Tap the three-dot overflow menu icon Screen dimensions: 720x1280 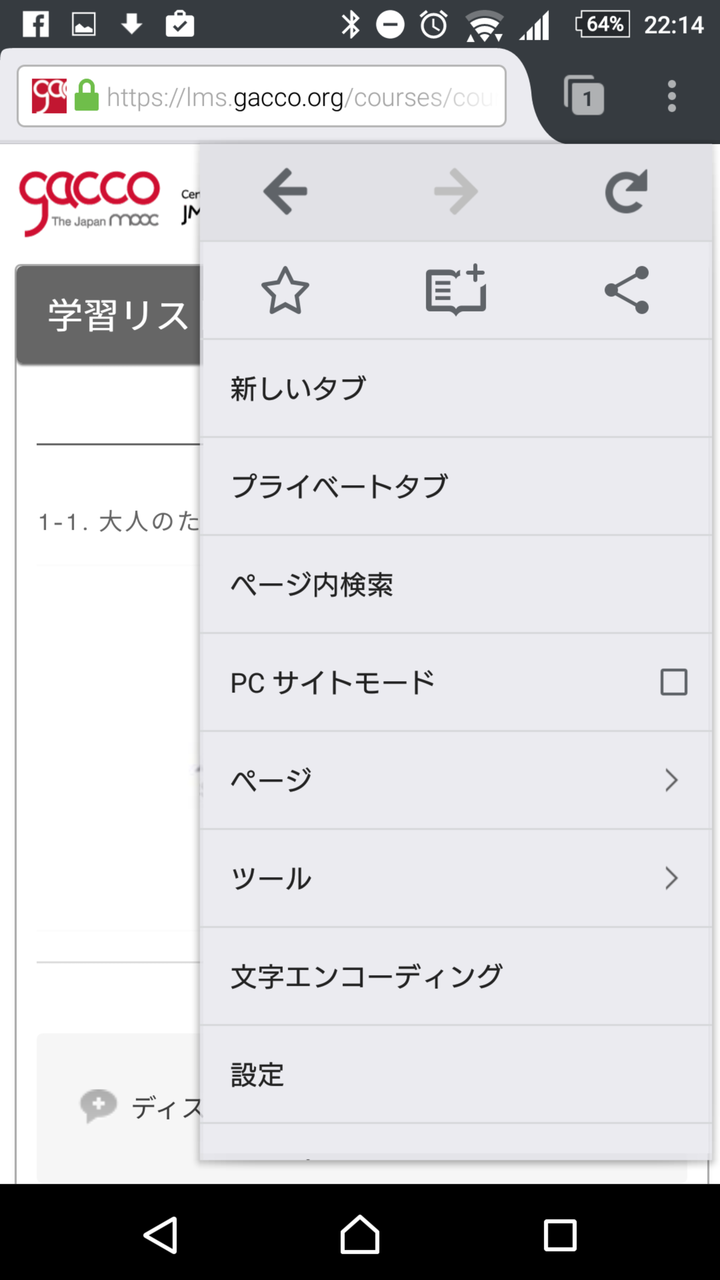tap(672, 96)
